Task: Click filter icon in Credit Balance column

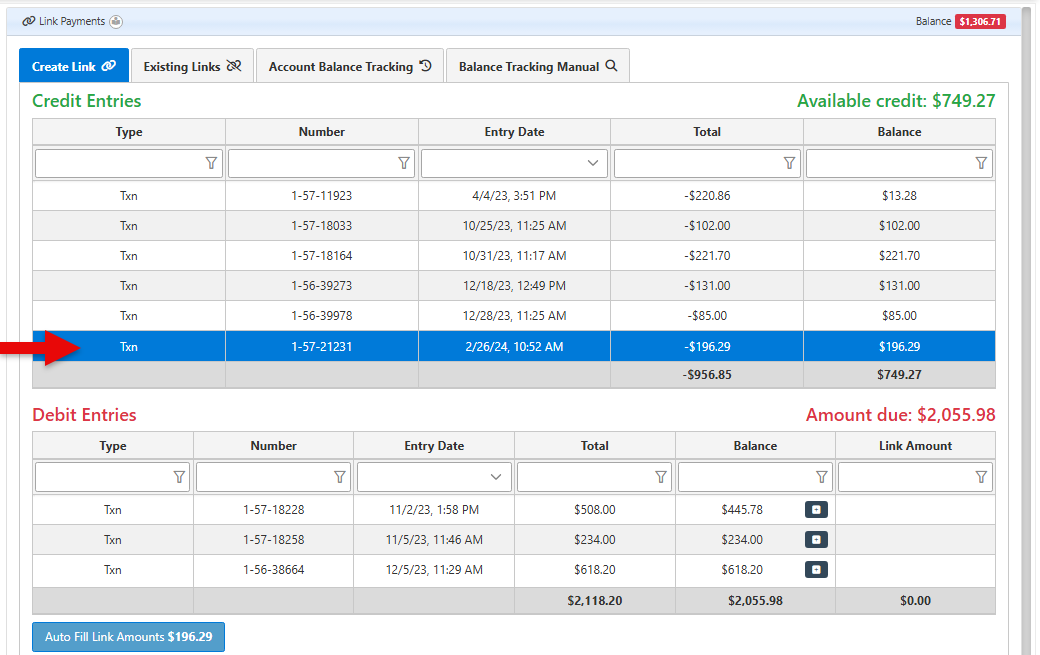Action: pos(981,163)
